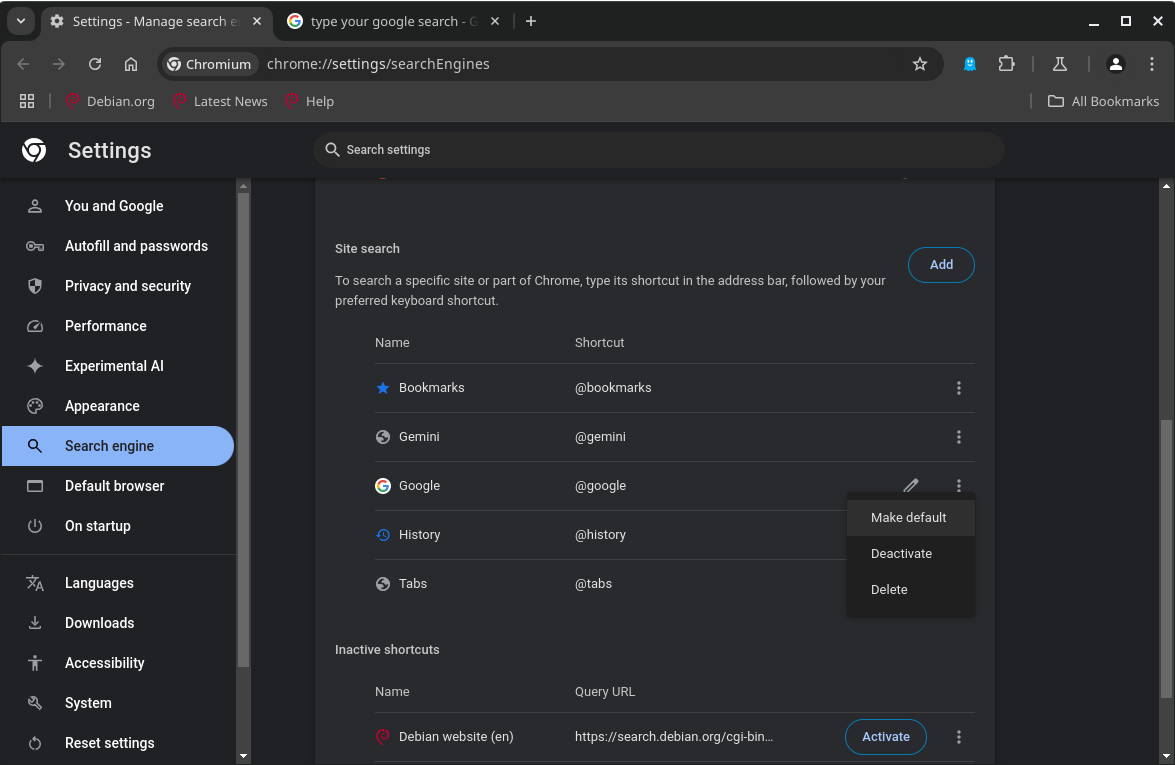Open Autofill and passwords settings

[x=118, y=246]
